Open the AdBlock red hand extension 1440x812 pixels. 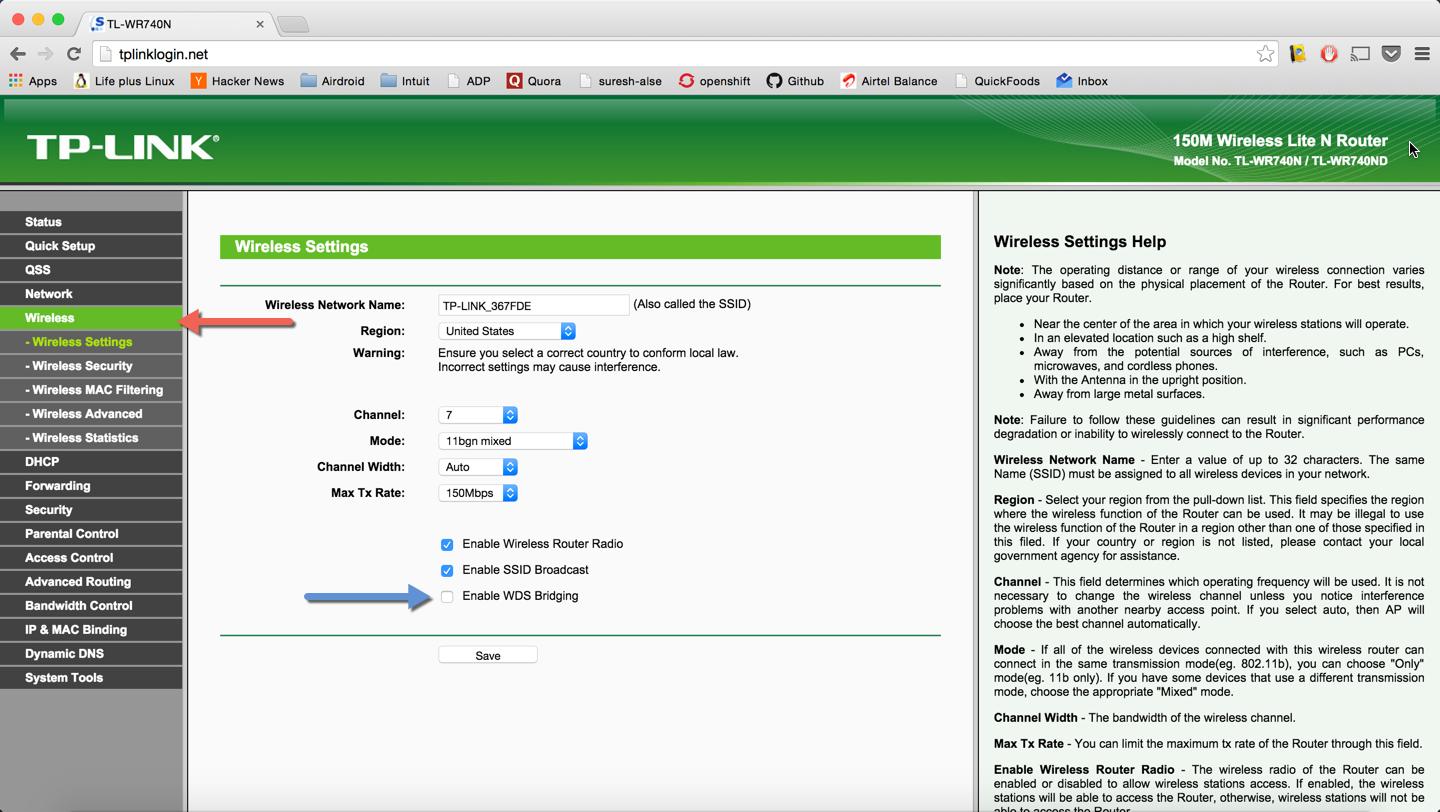click(x=1329, y=54)
